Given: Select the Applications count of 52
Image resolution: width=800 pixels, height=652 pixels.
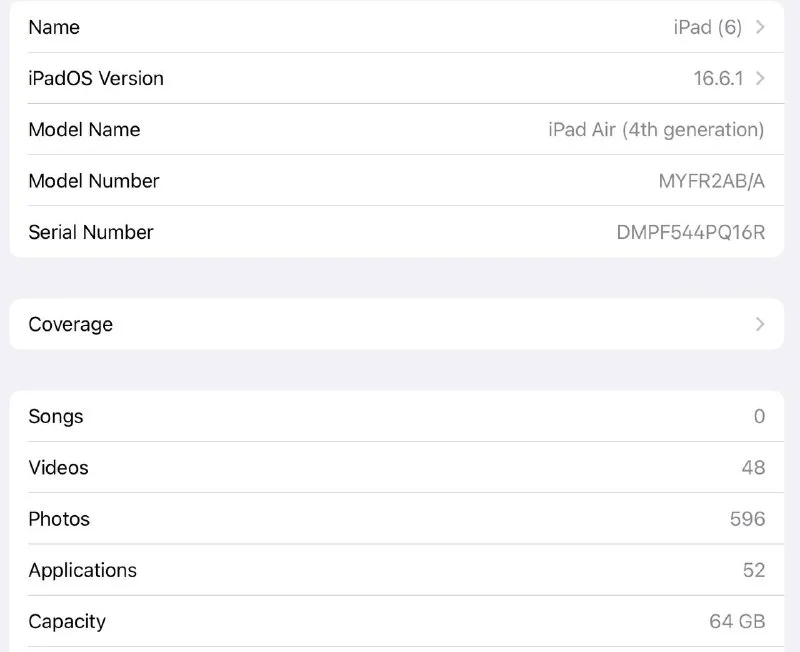Looking at the screenshot, I should [753, 570].
